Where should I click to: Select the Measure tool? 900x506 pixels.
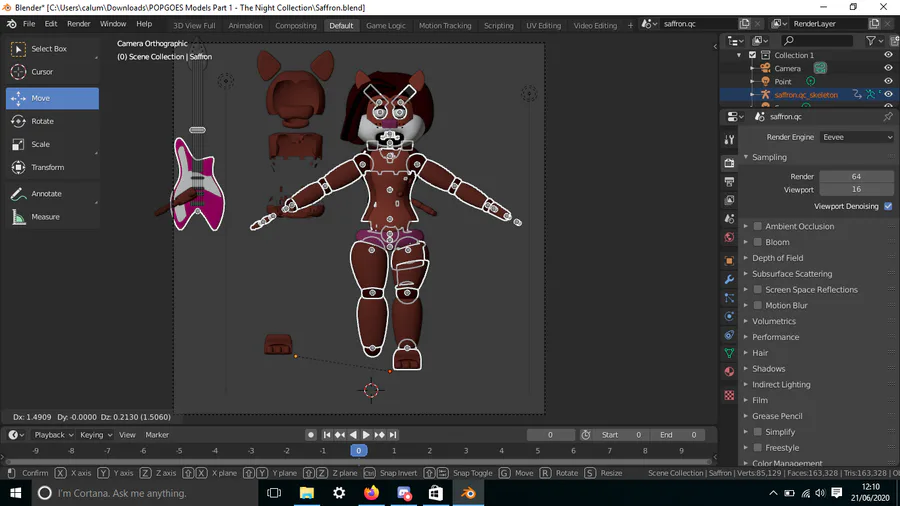pos(52,216)
